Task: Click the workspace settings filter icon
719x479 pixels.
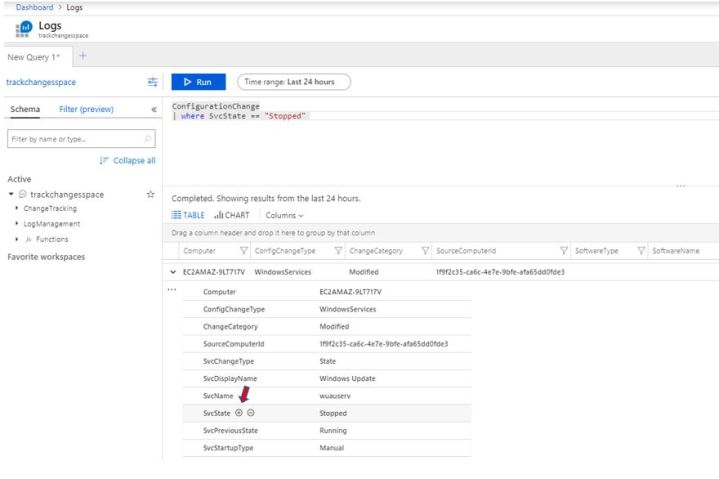Action: tap(152, 81)
